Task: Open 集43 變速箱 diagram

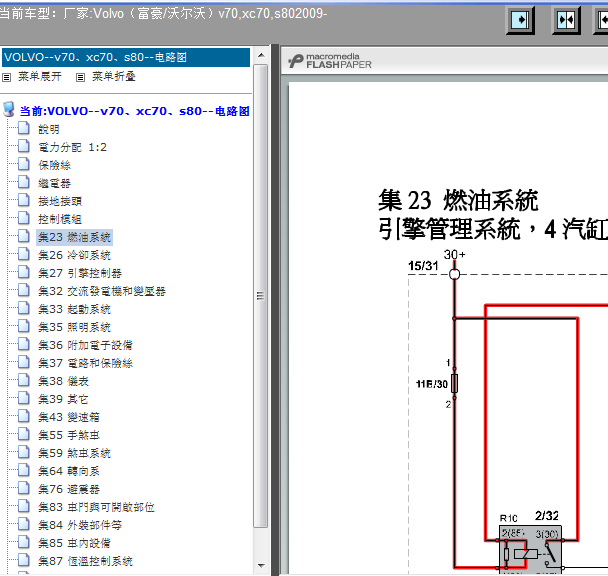Action: point(69,417)
